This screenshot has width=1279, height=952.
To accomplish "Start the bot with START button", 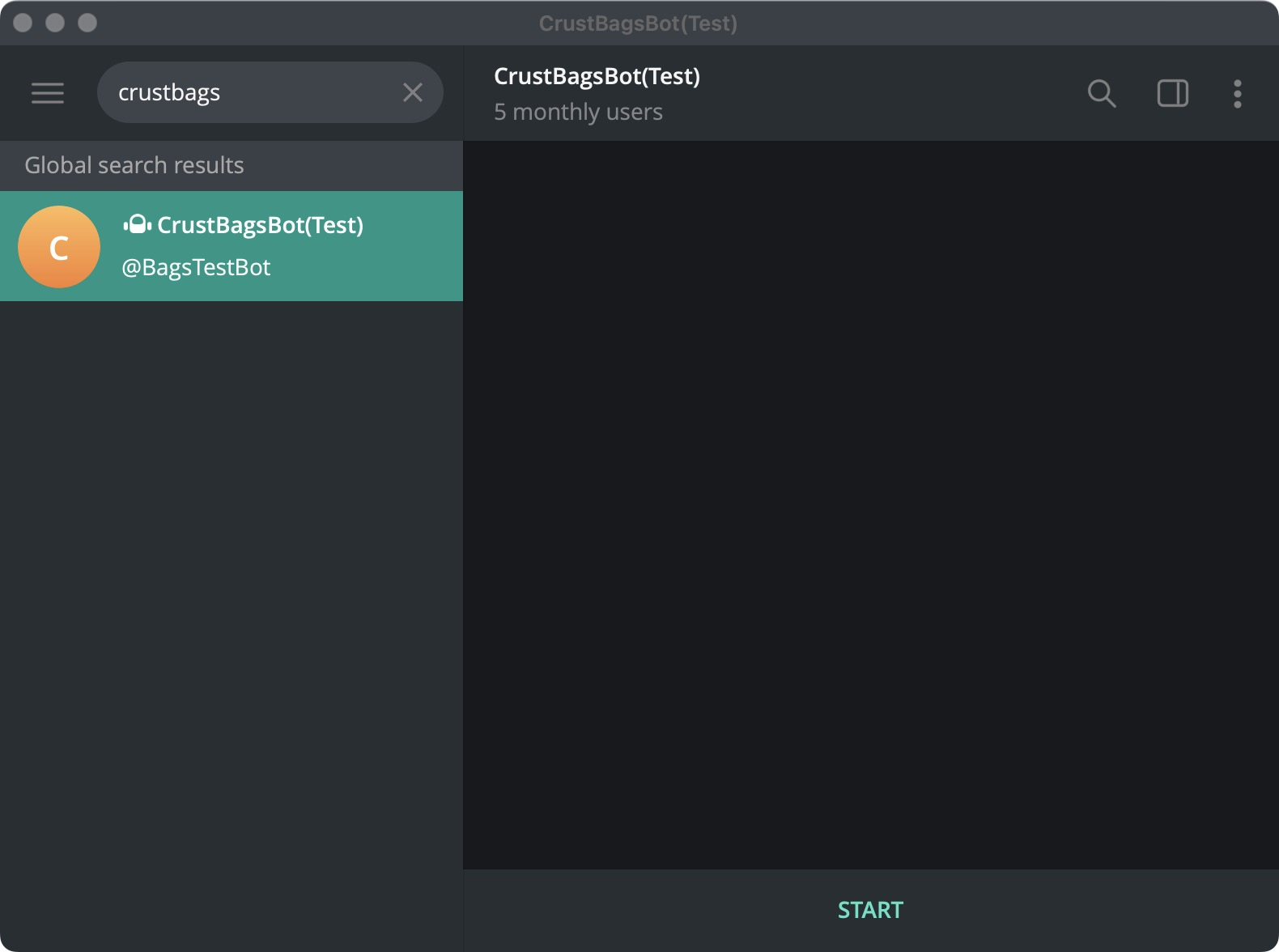I will tap(871, 910).
